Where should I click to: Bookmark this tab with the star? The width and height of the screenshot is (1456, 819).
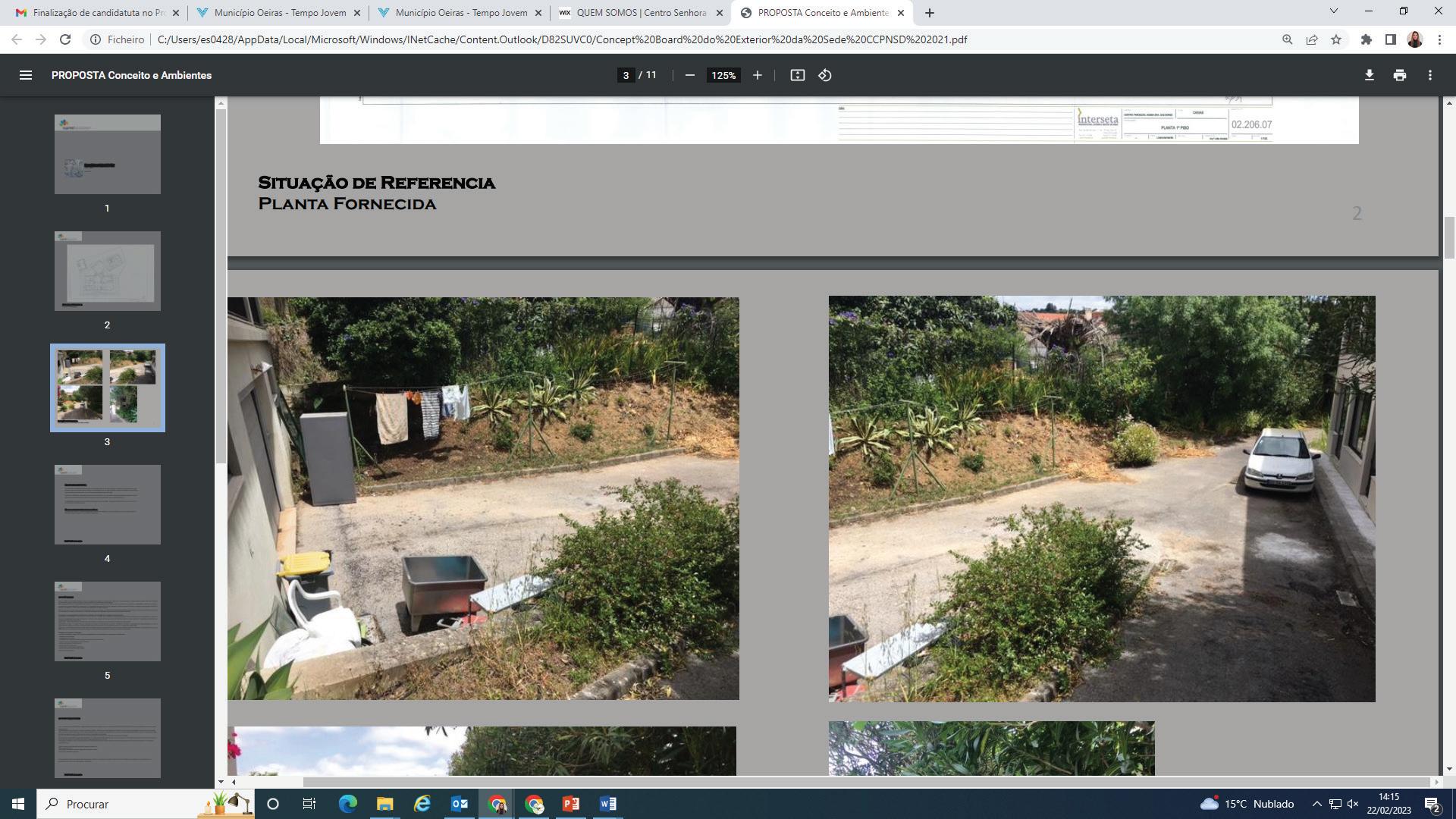click(x=1335, y=39)
